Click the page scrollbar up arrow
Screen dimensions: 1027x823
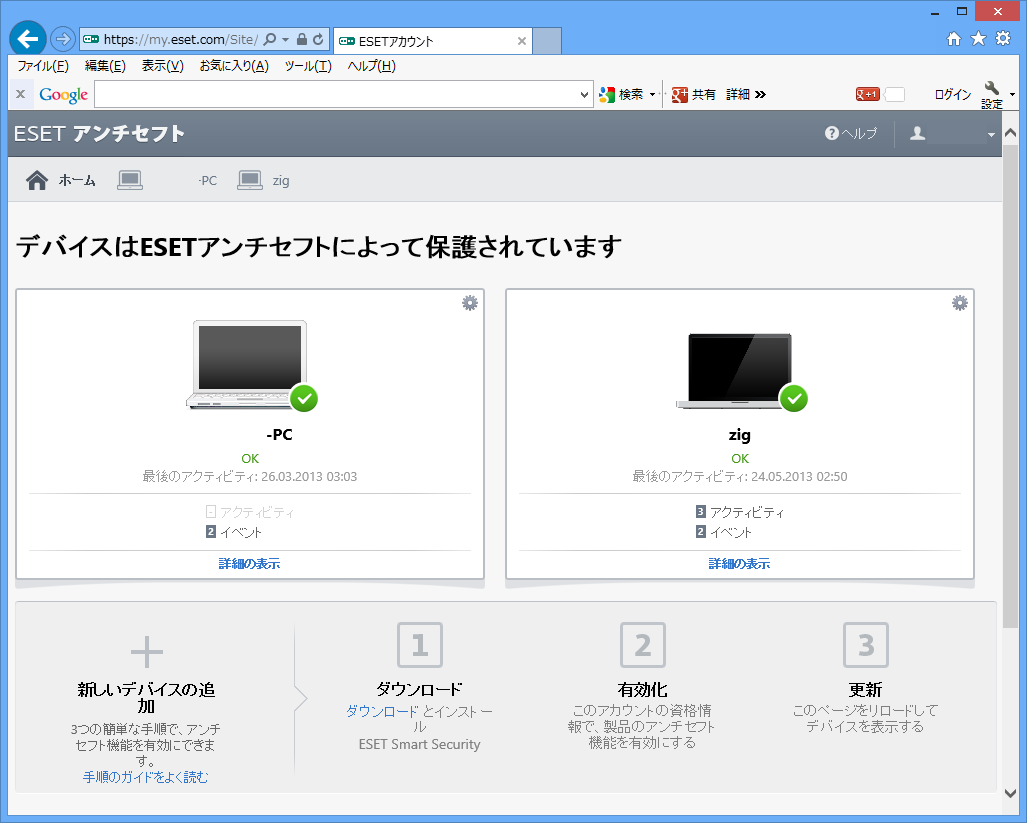[x=1011, y=133]
